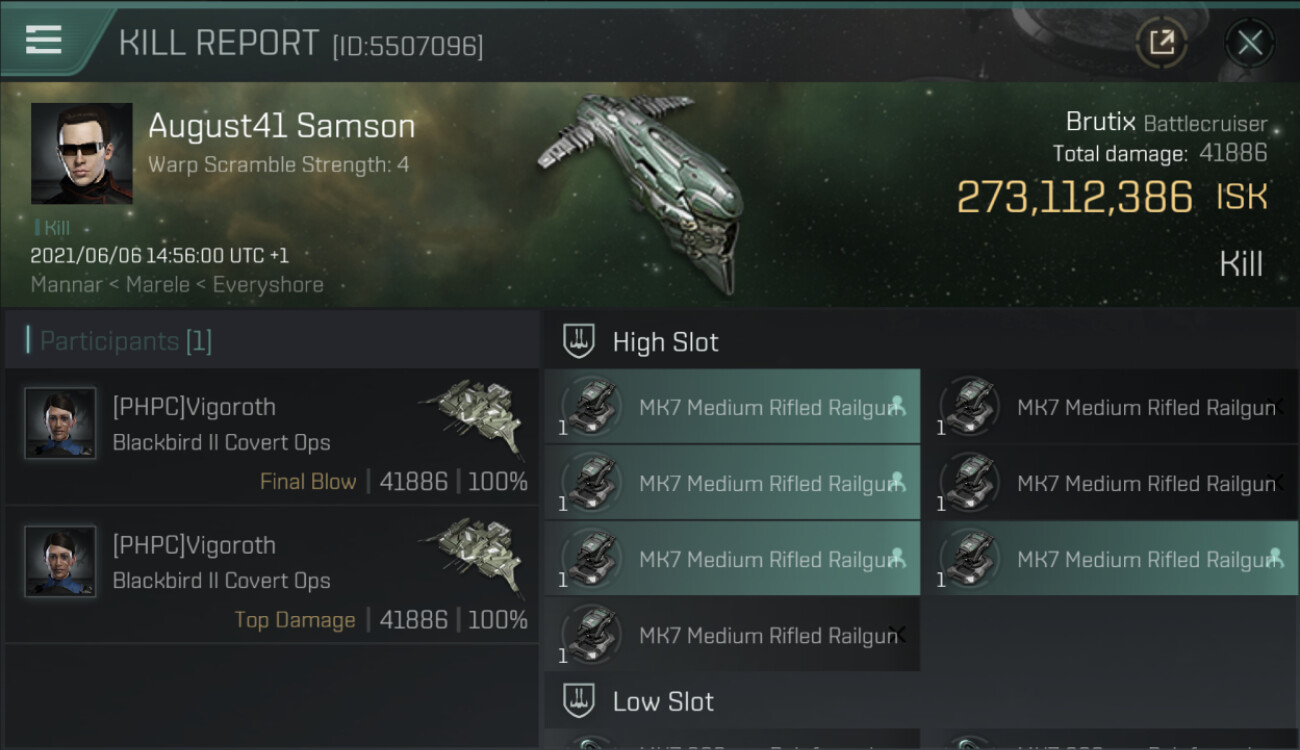Click Blackbird II ship icon in Final Blow row
1300x750 pixels.
point(472,416)
